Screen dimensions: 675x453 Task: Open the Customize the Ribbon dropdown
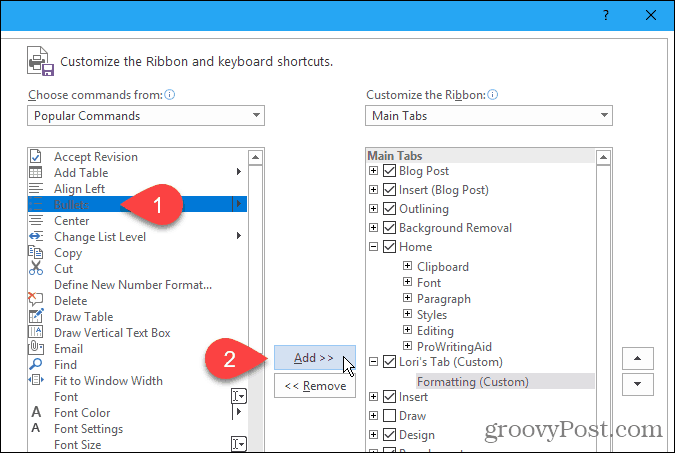tap(489, 115)
